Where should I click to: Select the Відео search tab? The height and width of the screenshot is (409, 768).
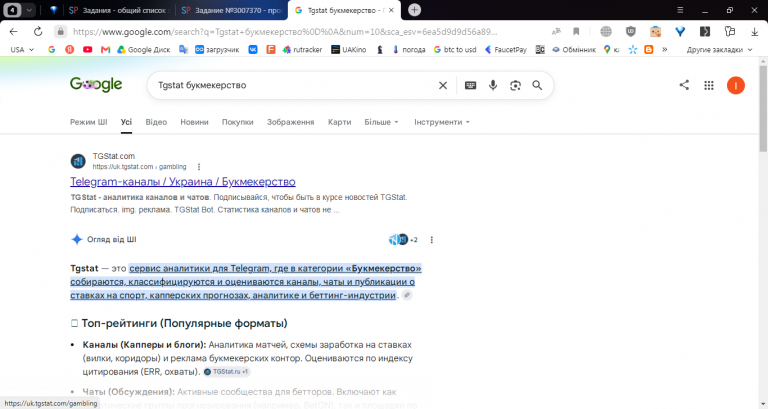[x=156, y=122]
